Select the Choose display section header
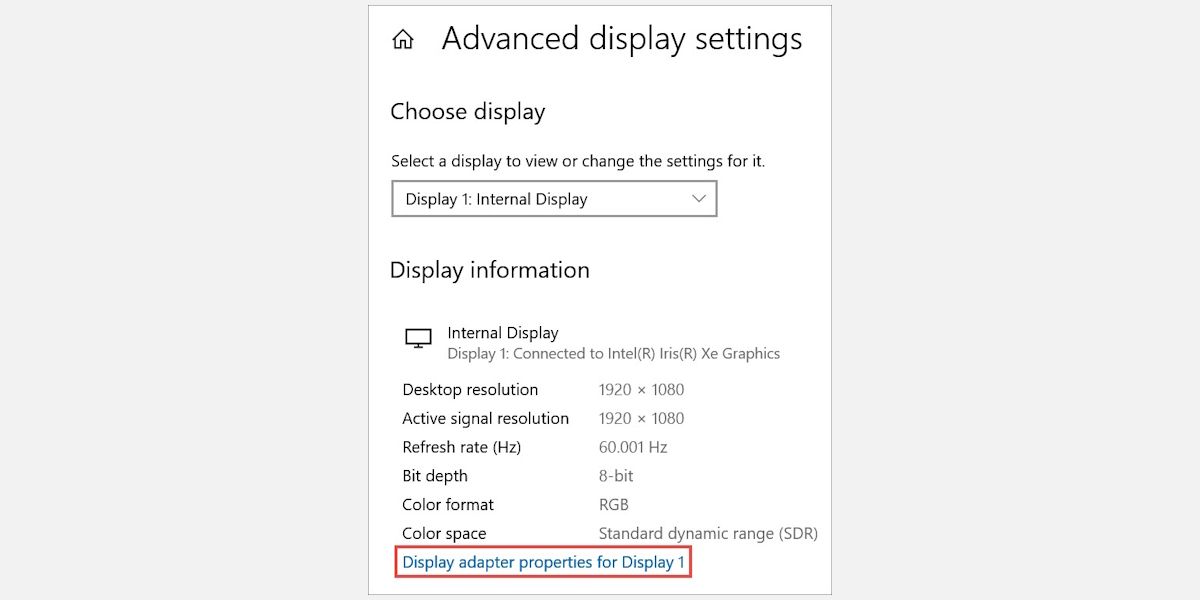This screenshot has width=1200, height=600. (468, 112)
